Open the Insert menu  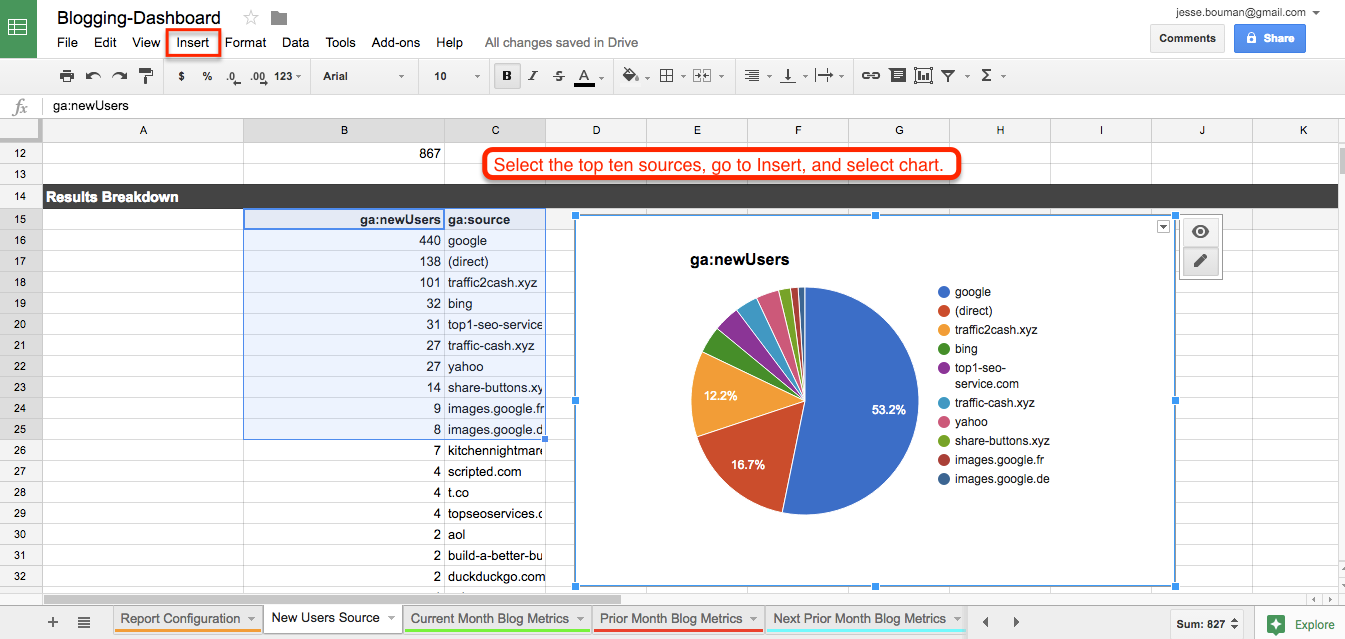click(x=193, y=42)
